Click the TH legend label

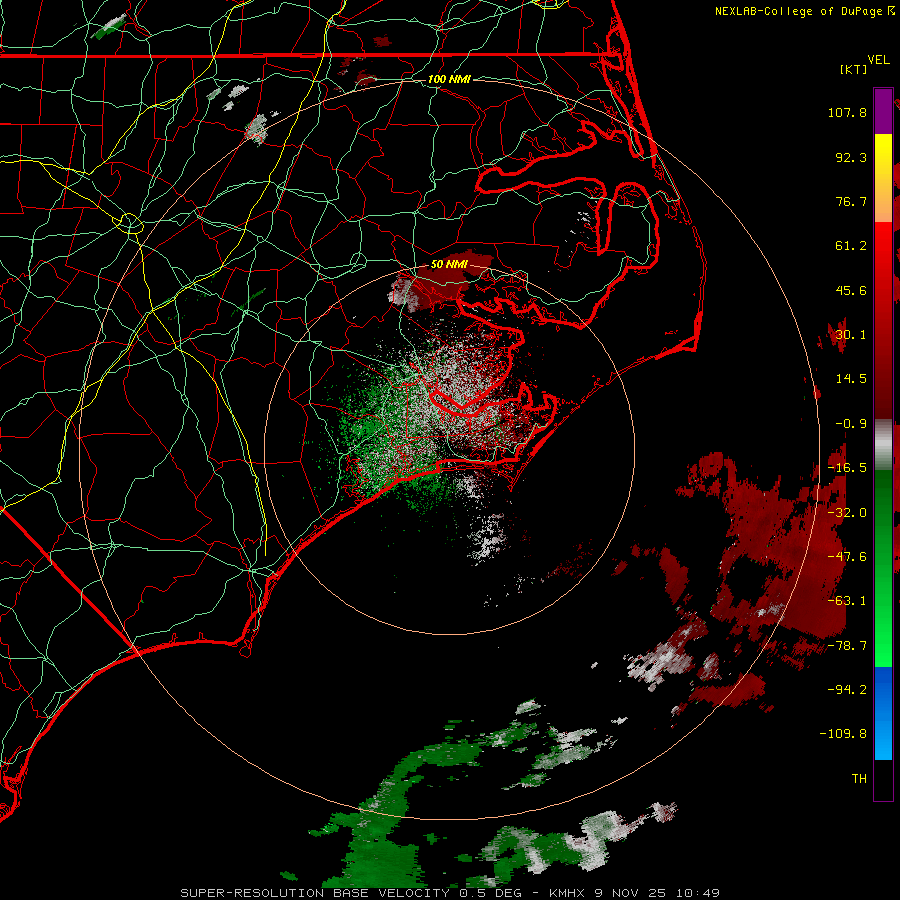859,779
